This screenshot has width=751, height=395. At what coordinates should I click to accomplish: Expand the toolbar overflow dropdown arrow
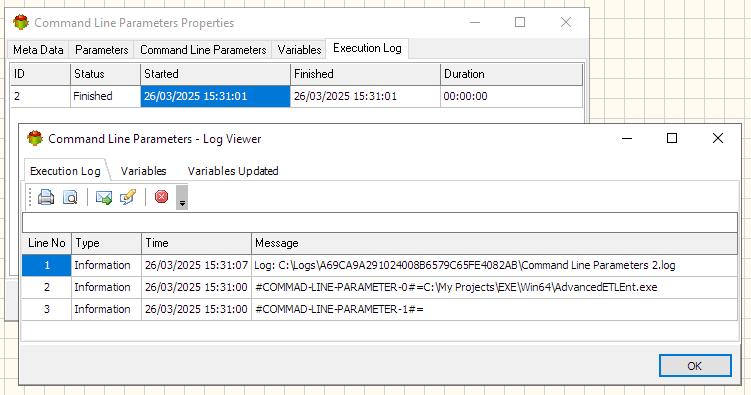click(182, 197)
